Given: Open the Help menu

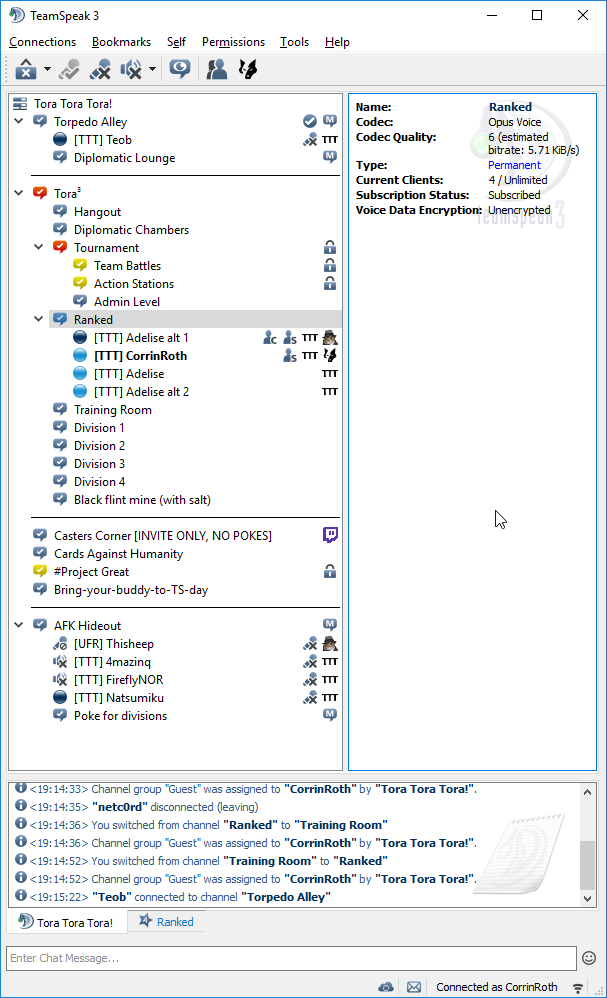Looking at the screenshot, I should 337,42.
